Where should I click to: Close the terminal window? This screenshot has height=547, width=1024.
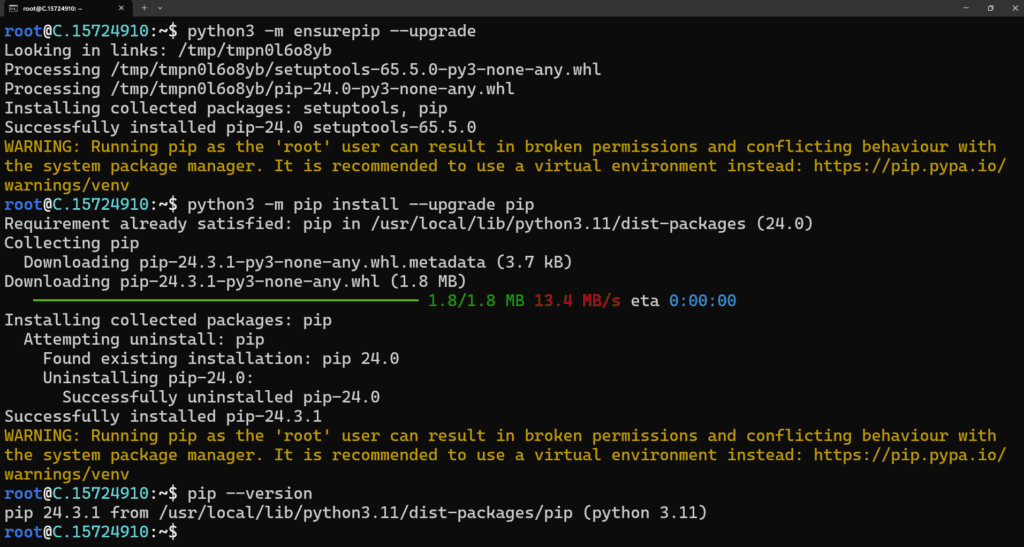point(1014,8)
